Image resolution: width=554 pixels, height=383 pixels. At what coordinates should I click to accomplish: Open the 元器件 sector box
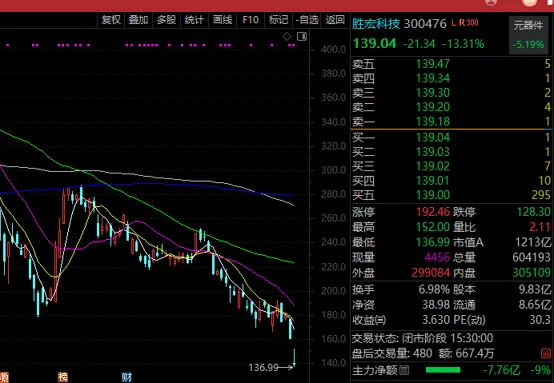pyautogui.click(x=528, y=35)
